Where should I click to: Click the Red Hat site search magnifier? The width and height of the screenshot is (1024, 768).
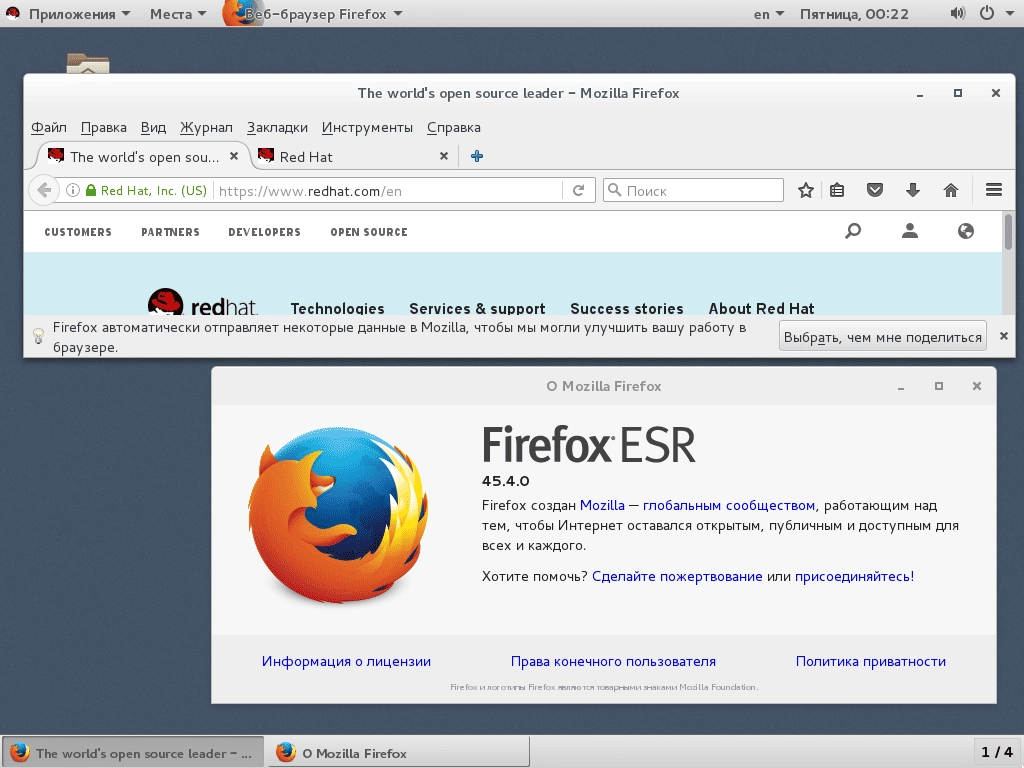[x=853, y=231]
